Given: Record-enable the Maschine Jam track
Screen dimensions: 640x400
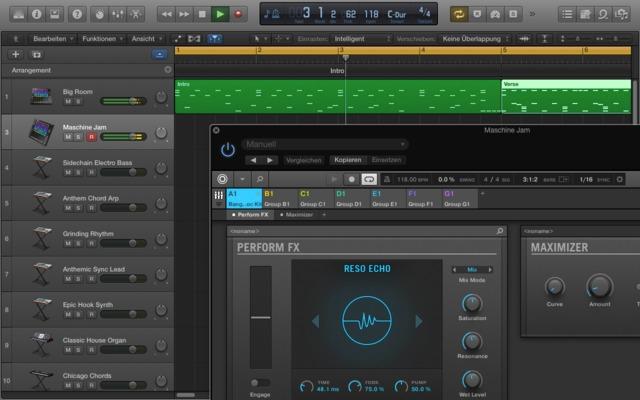Looking at the screenshot, I should click(91, 137).
